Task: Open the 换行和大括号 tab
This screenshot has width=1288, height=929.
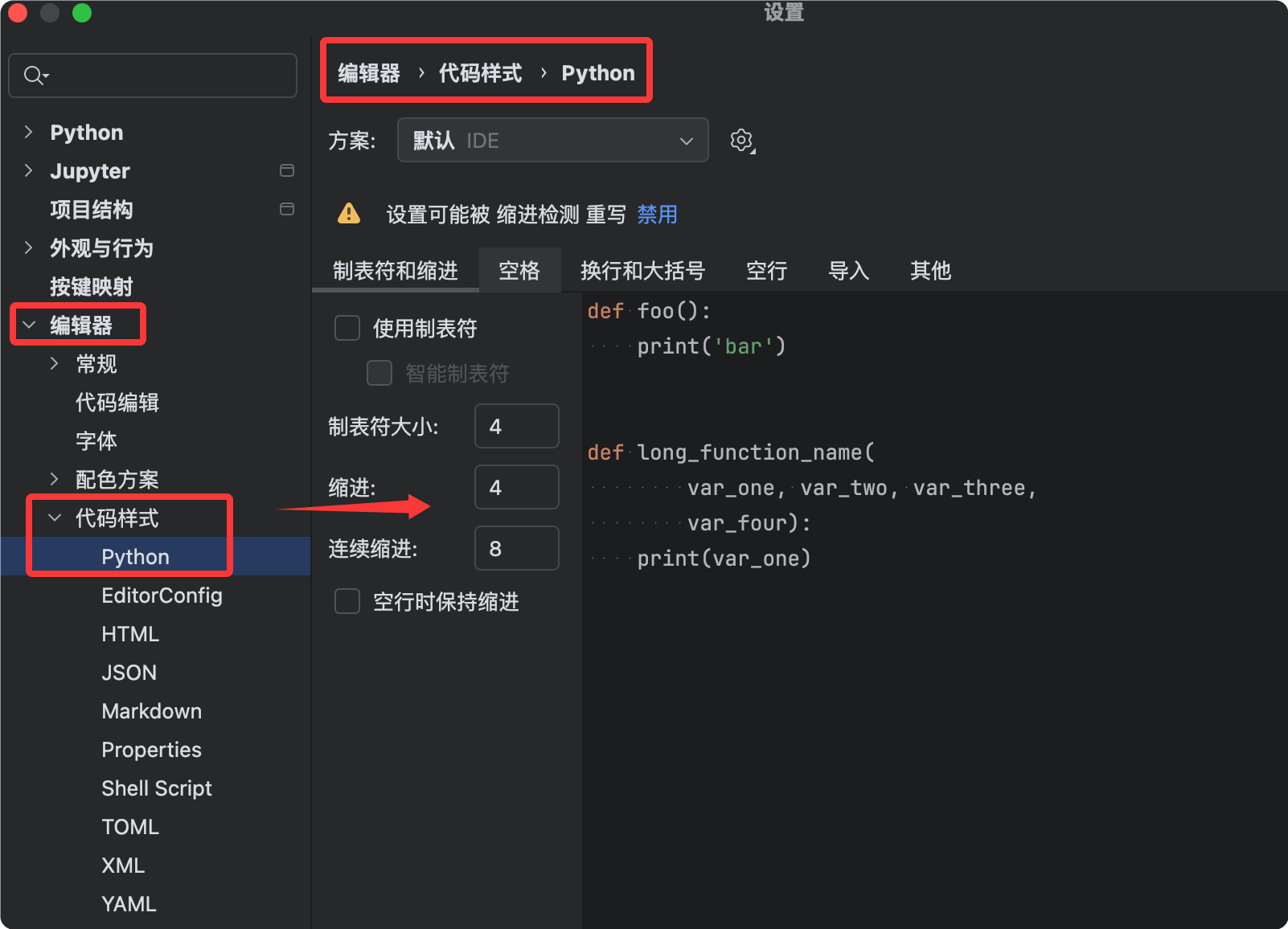Action: [x=643, y=271]
